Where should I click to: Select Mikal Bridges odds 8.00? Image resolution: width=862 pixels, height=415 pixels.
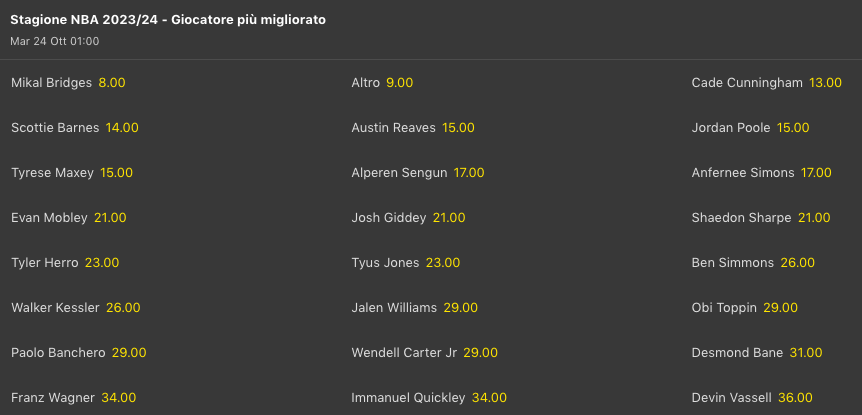point(111,83)
